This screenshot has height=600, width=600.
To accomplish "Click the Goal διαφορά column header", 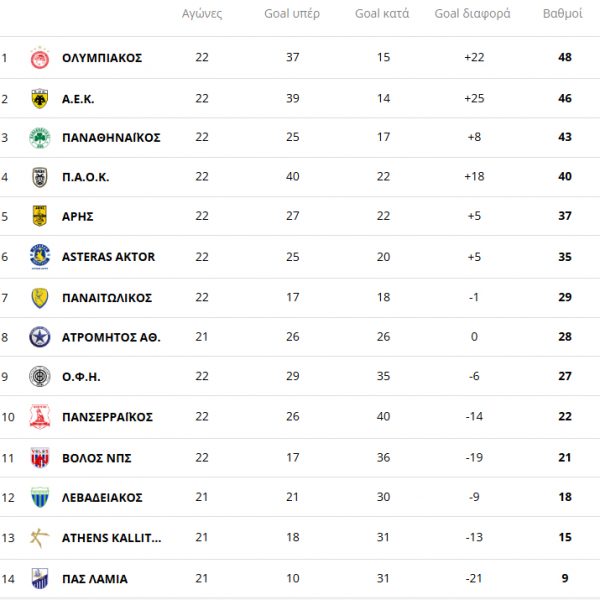I will (473, 14).
